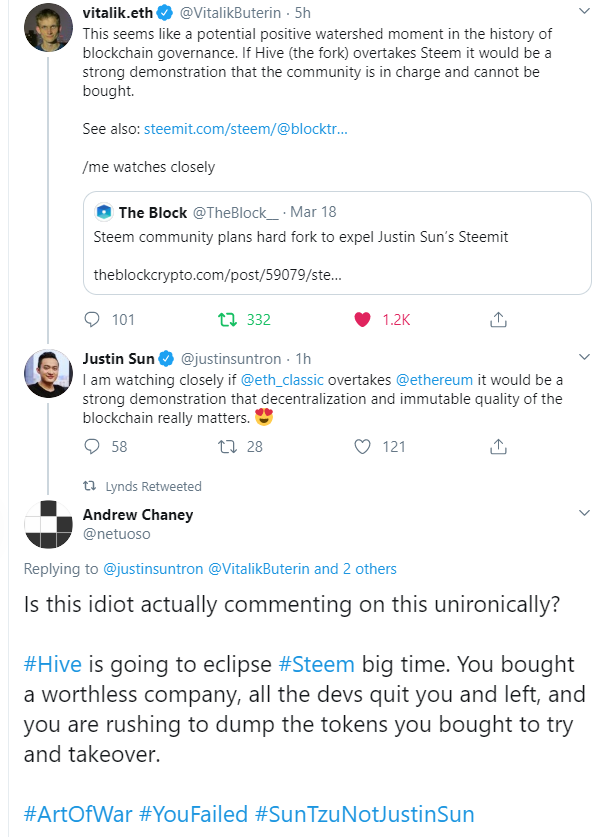Screen dimensions: 602x837
Task: Expand the options chevron on Justin Sun's tweet
Action: (584, 357)
